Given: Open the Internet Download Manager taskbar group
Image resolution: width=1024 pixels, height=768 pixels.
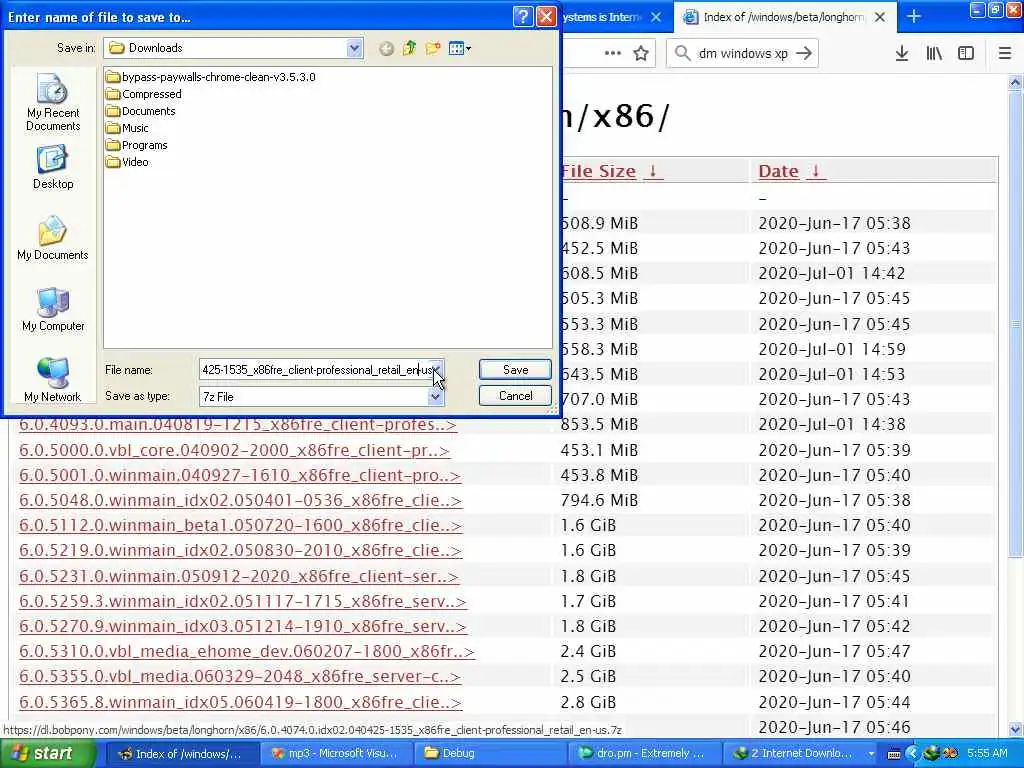Looking at the screenshot, I should [801, 754].
